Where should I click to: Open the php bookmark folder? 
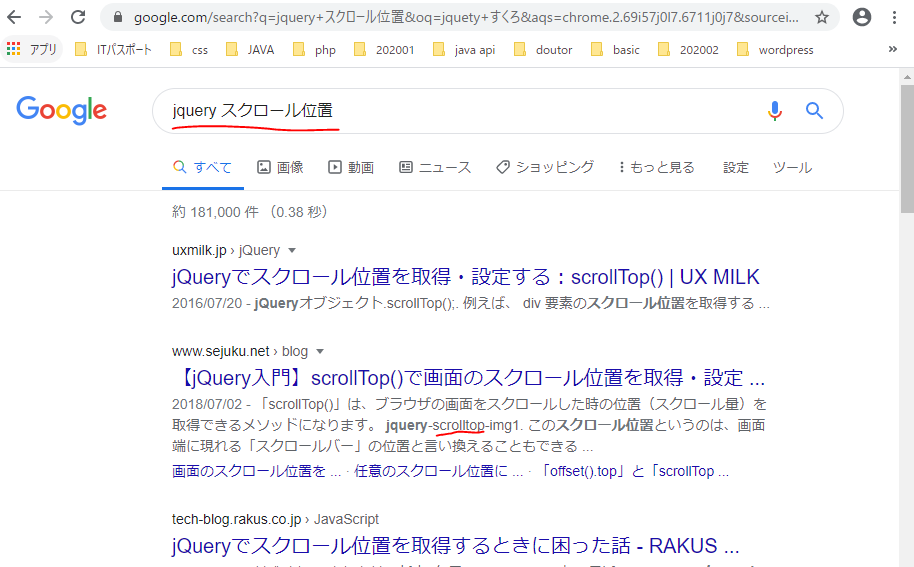click(314, 50)
